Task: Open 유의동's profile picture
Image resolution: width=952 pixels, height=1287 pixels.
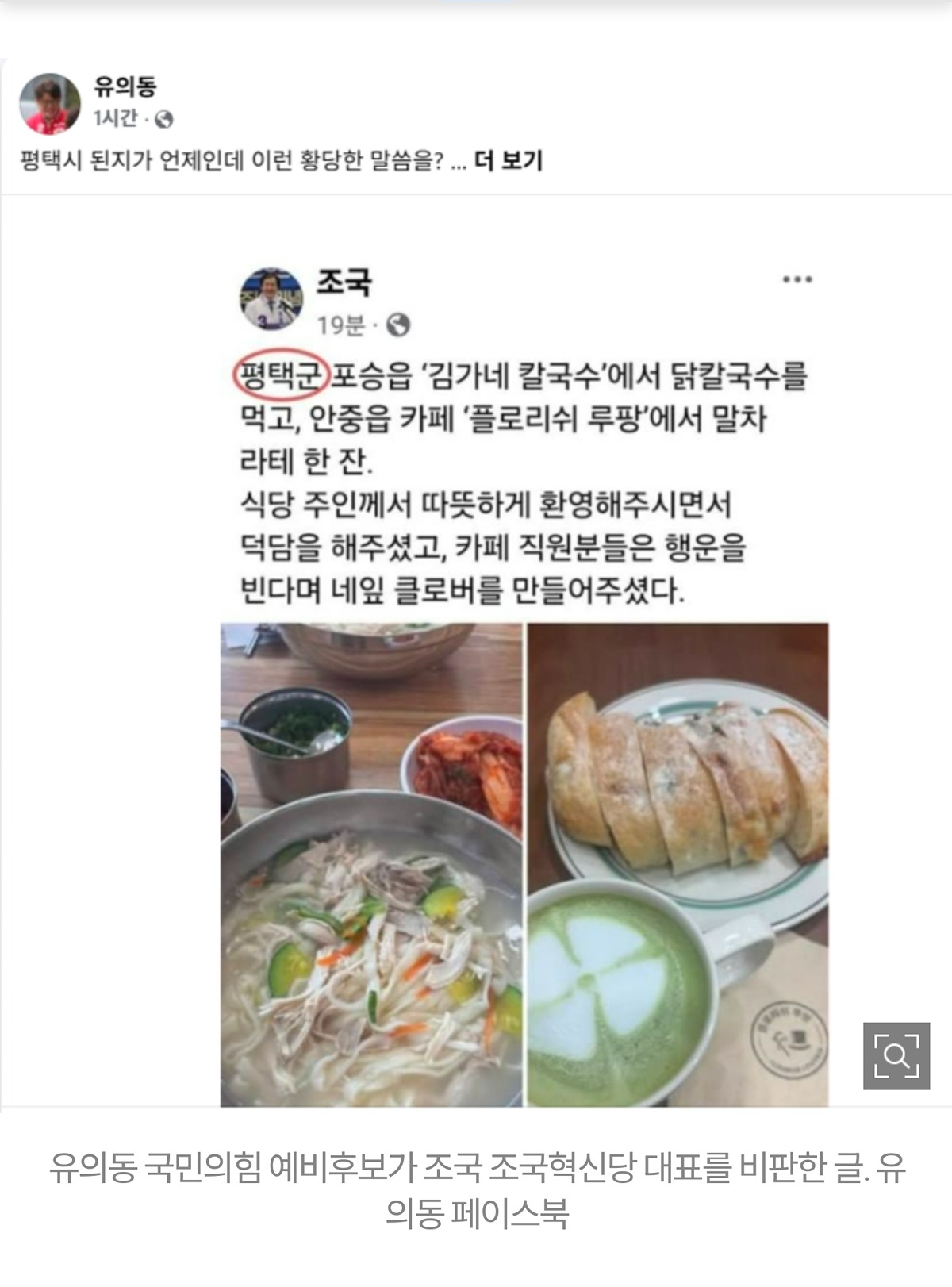Action: tap(49, 103)
